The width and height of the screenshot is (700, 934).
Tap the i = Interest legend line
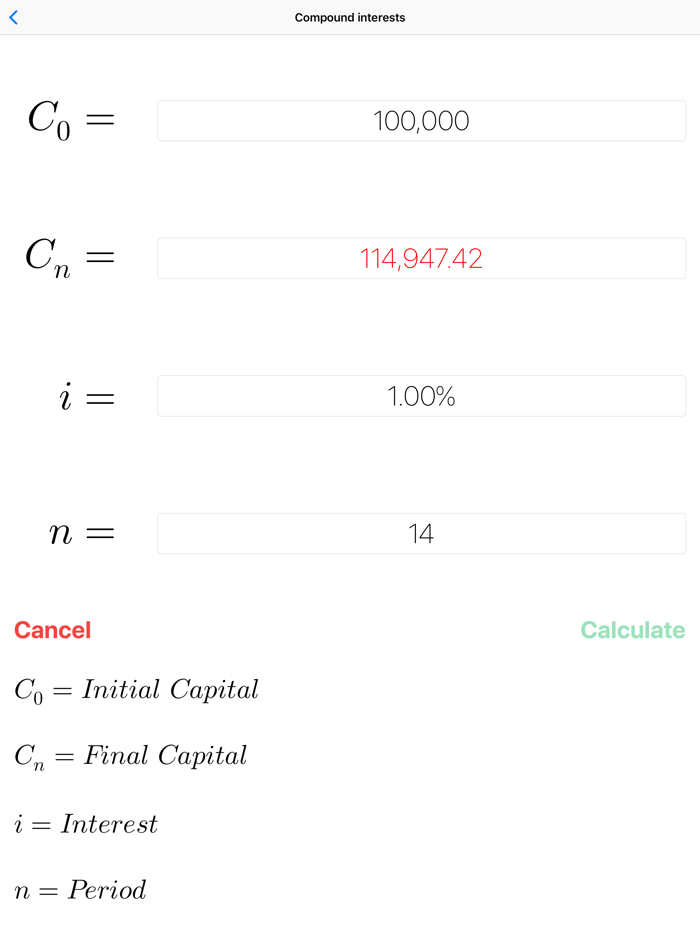pos(85,823)
